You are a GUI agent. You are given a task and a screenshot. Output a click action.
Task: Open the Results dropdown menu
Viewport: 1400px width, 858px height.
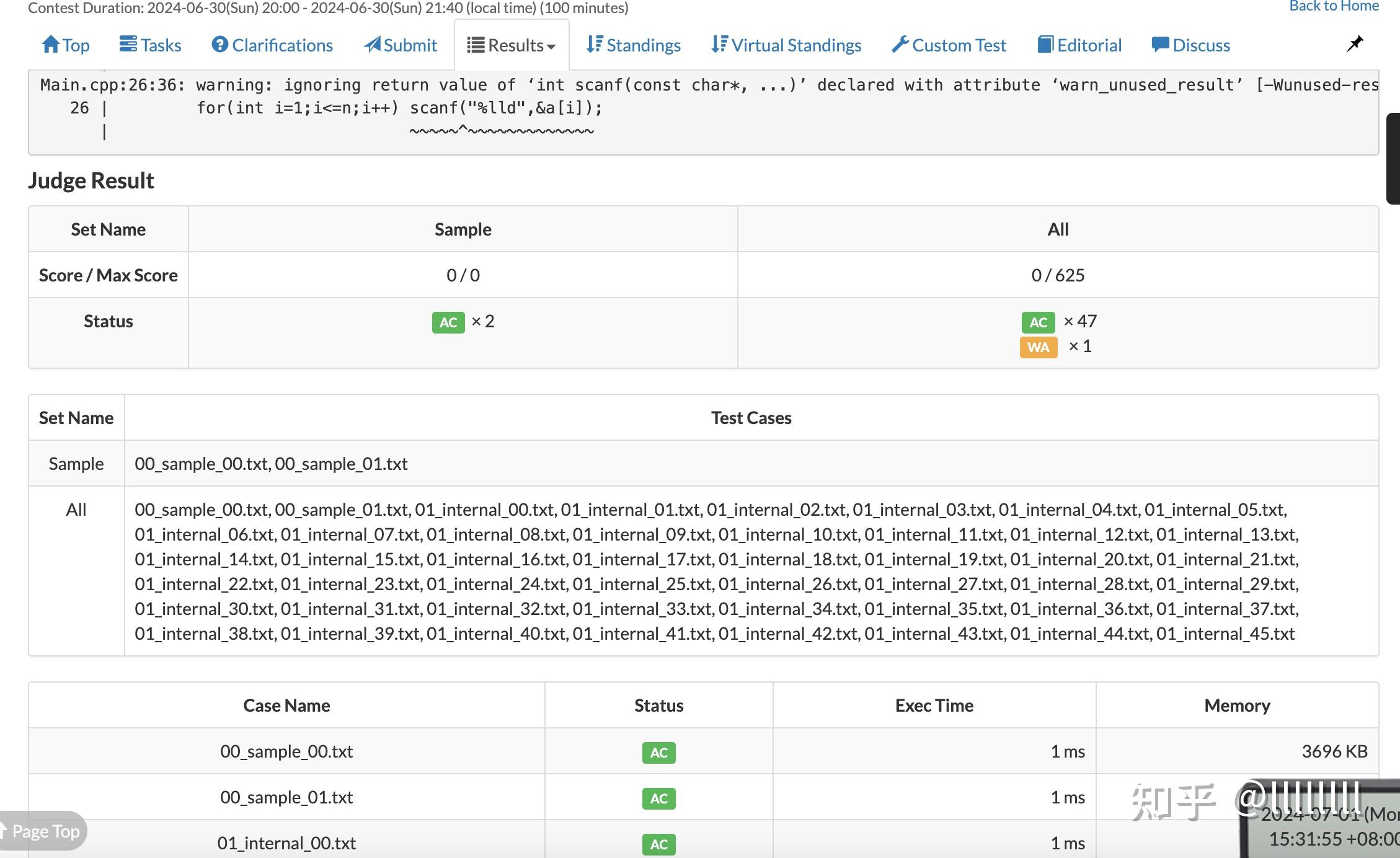tap(512, 45)
